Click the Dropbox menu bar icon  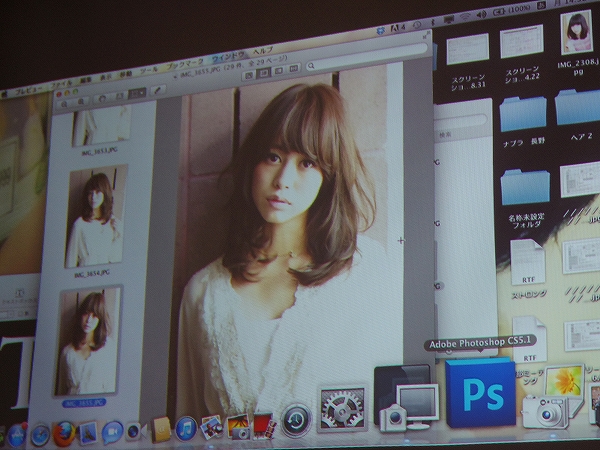coord(381,31)
